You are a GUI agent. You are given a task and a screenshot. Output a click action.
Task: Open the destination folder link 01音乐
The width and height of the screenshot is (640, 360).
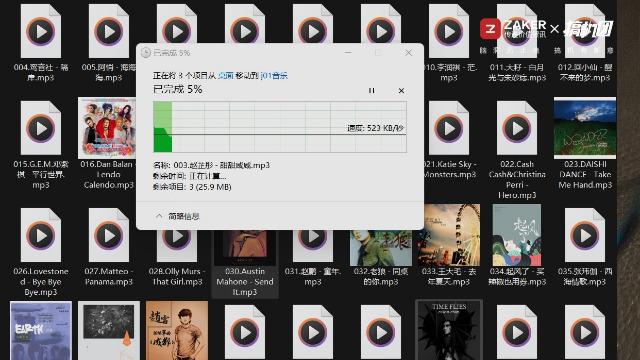[x=274, y=75]
